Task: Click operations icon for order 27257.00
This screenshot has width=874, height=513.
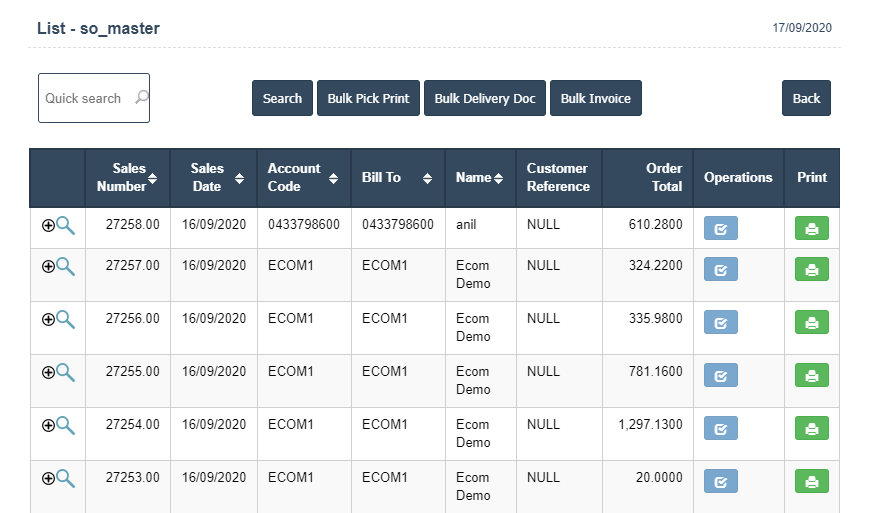Action: (x=720, y=269)
